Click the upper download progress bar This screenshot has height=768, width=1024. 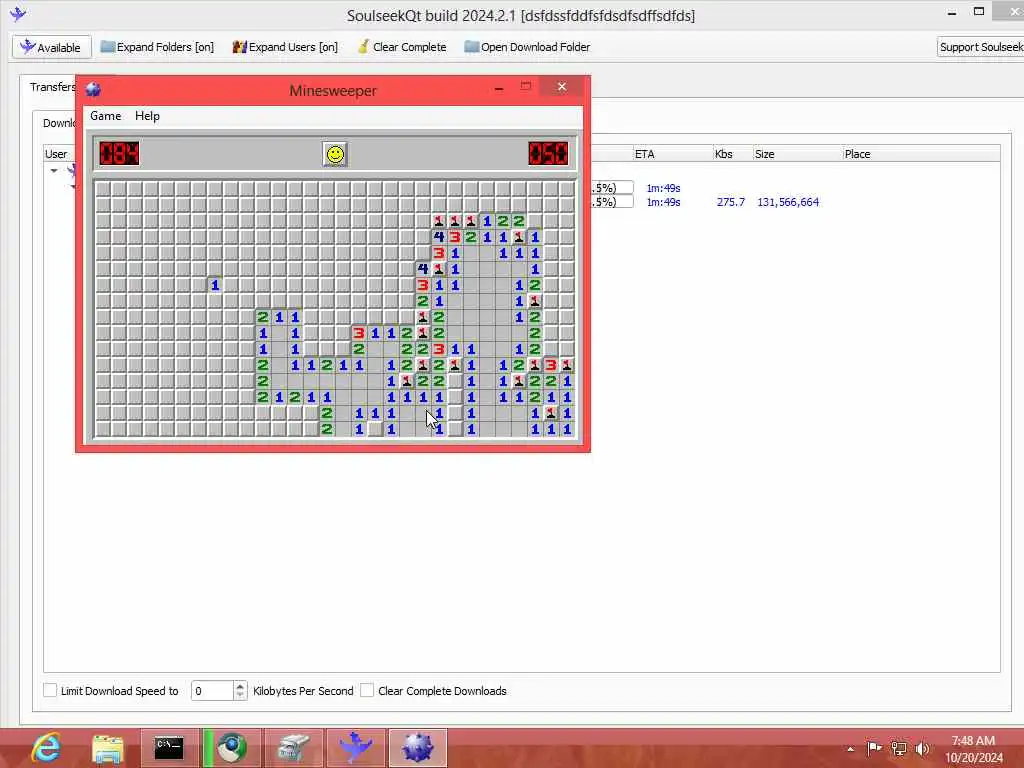click(x=612, y=188)
